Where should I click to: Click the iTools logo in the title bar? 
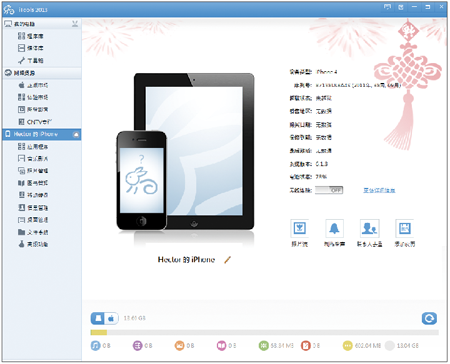(x=9, y=10)
